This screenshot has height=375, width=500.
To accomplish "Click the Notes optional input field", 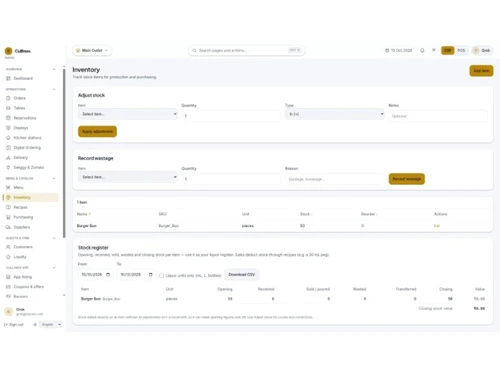I will coord(438,116).
